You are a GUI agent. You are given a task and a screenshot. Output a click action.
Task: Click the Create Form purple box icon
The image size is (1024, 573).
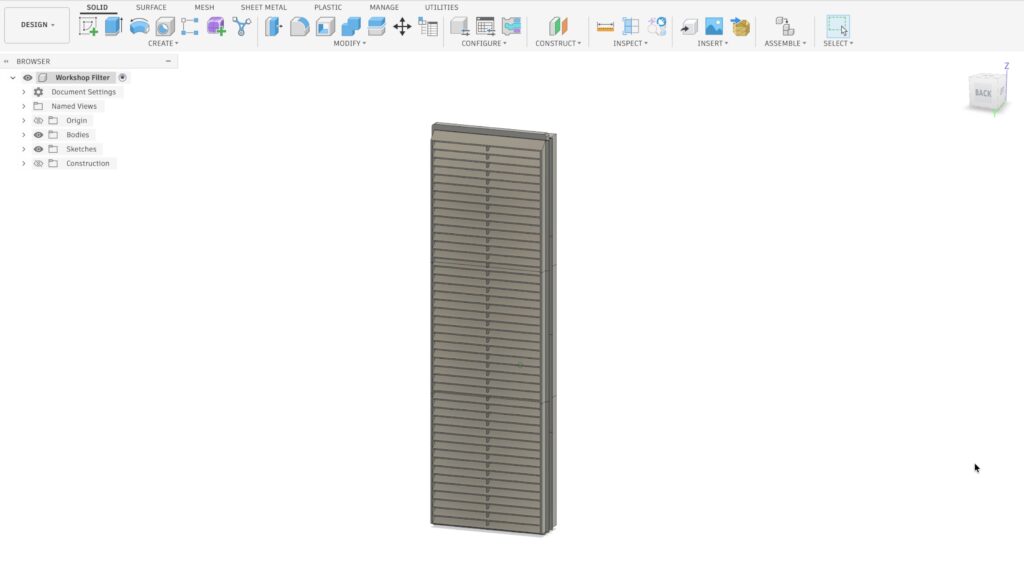[x=216, y=27]
